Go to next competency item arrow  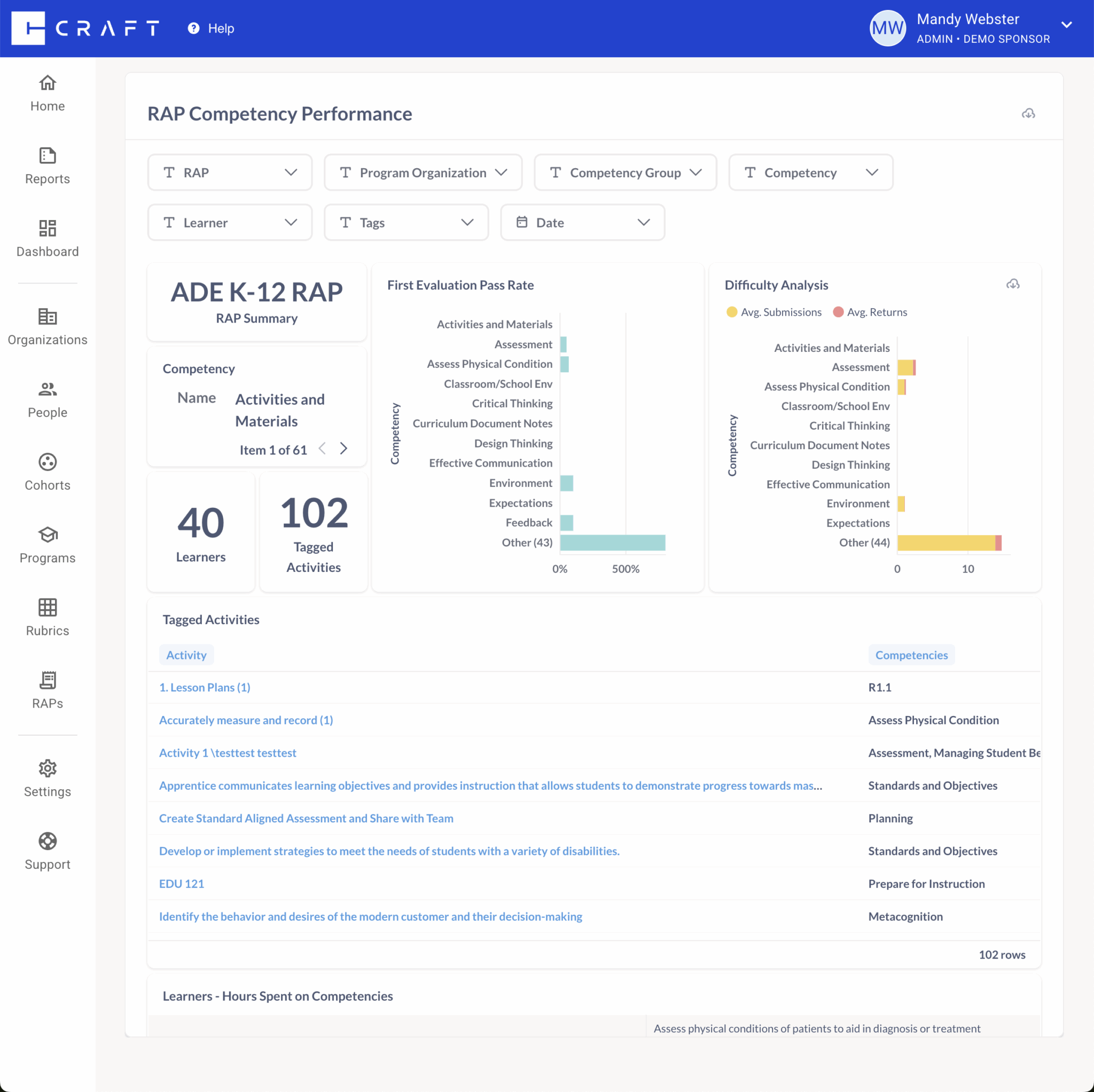[x=343, y=449]
